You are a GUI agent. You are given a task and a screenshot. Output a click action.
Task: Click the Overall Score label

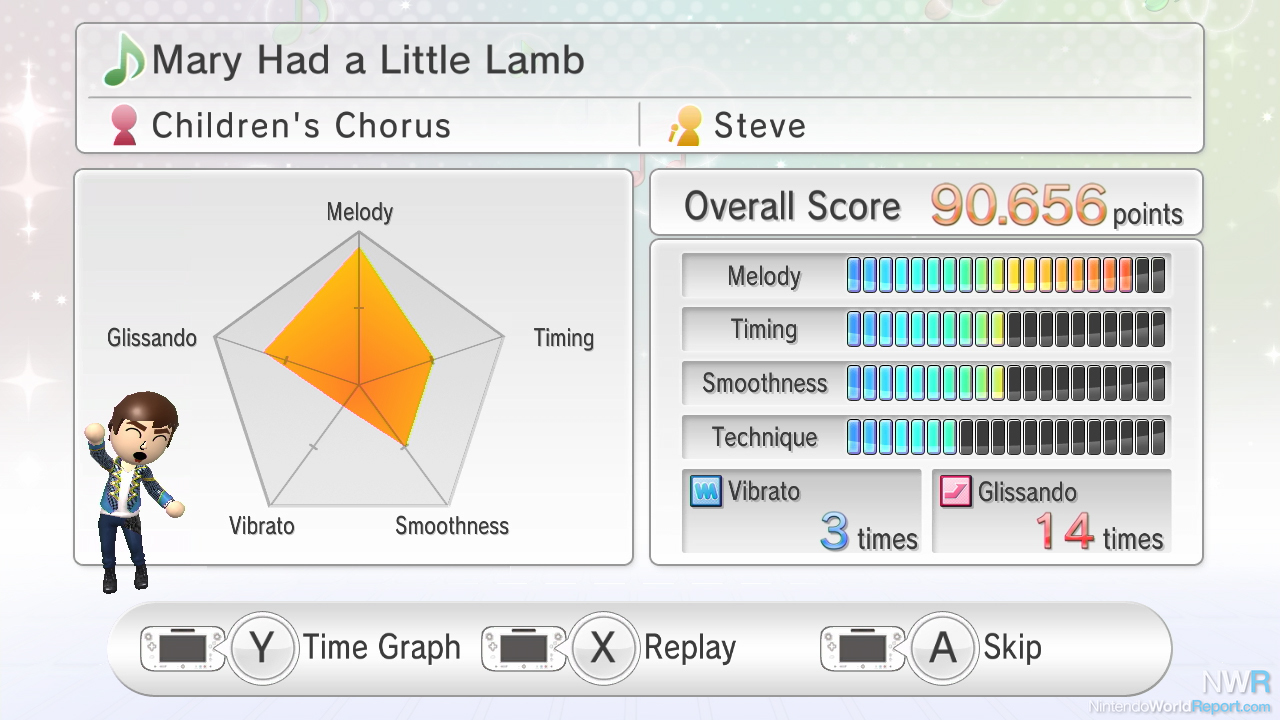[x=792, y=206]
